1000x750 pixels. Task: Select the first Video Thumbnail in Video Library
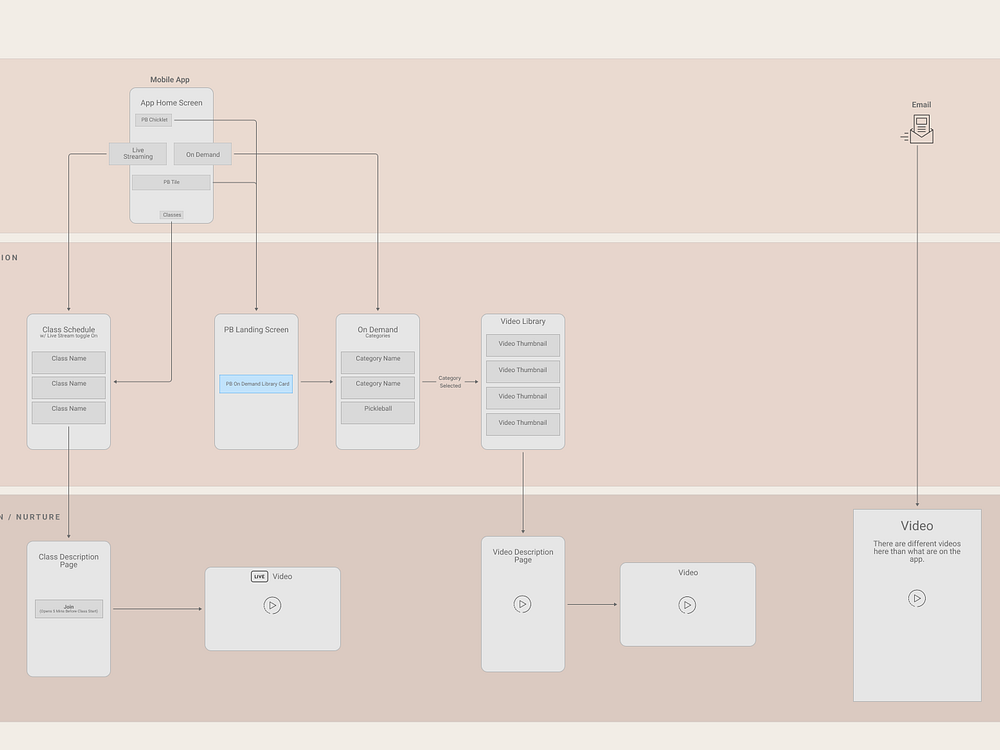coord(523,345)
